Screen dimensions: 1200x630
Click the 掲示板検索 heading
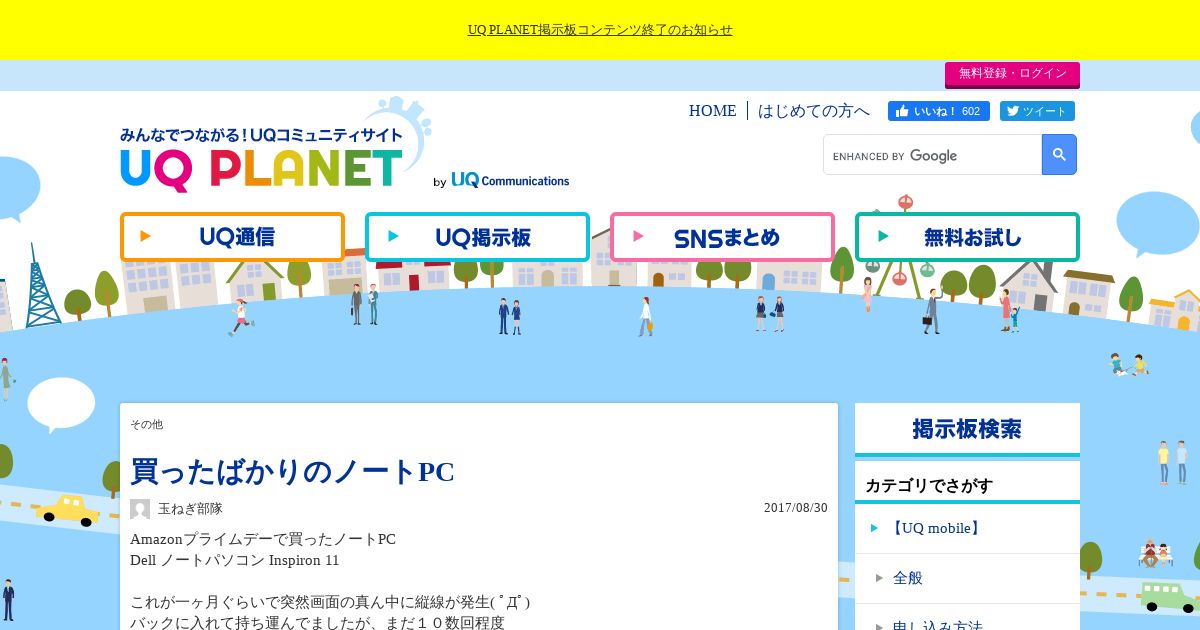coord(967,429)
